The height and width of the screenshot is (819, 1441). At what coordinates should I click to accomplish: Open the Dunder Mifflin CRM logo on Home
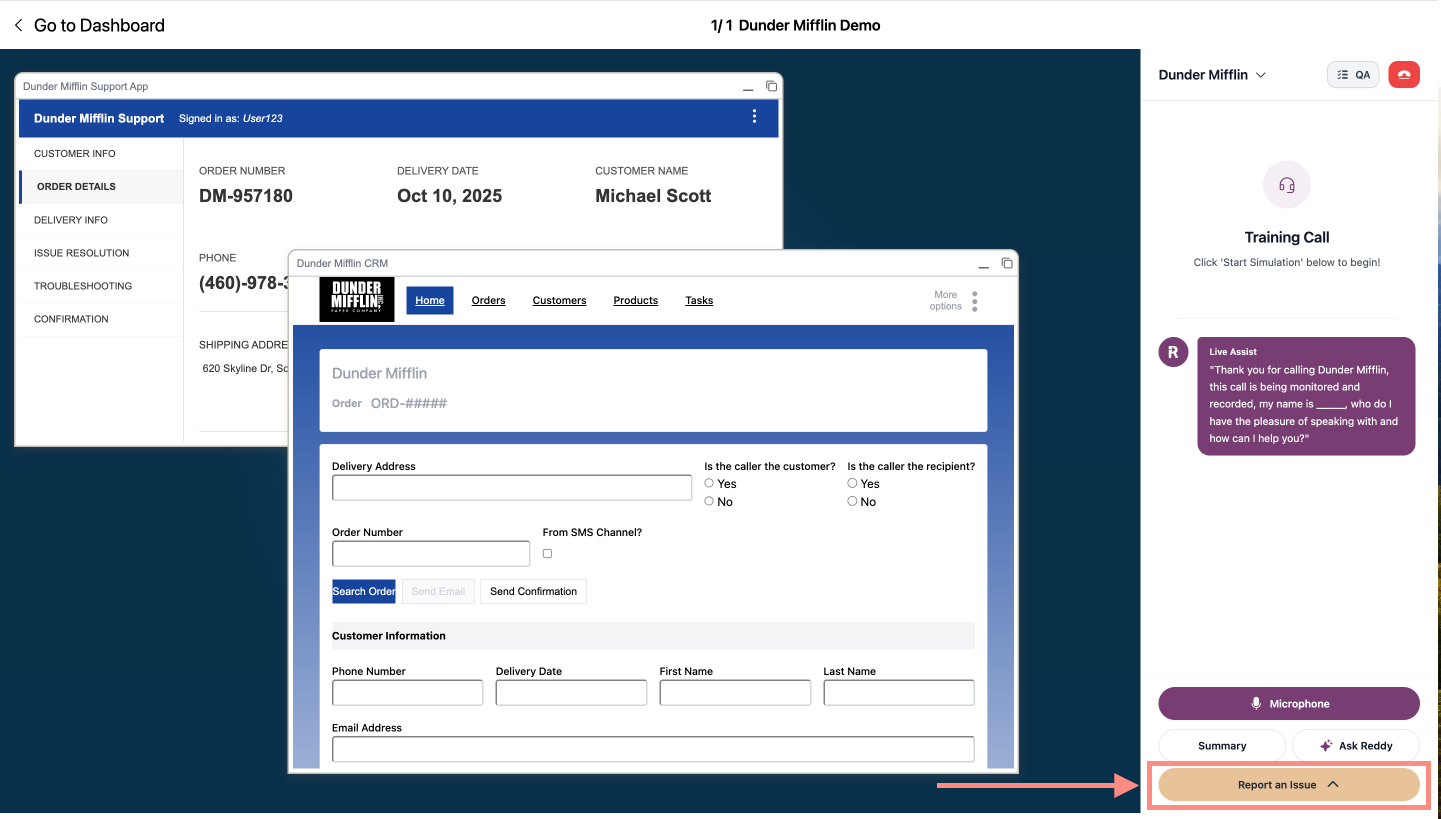357,299
